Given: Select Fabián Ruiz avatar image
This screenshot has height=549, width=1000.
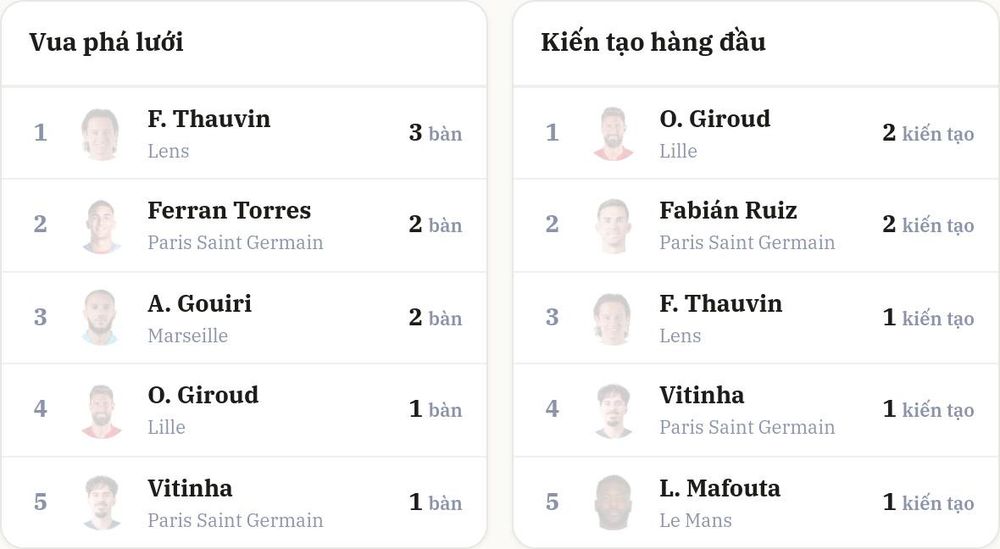Looking at the screenshot, I should click(613, 226).
